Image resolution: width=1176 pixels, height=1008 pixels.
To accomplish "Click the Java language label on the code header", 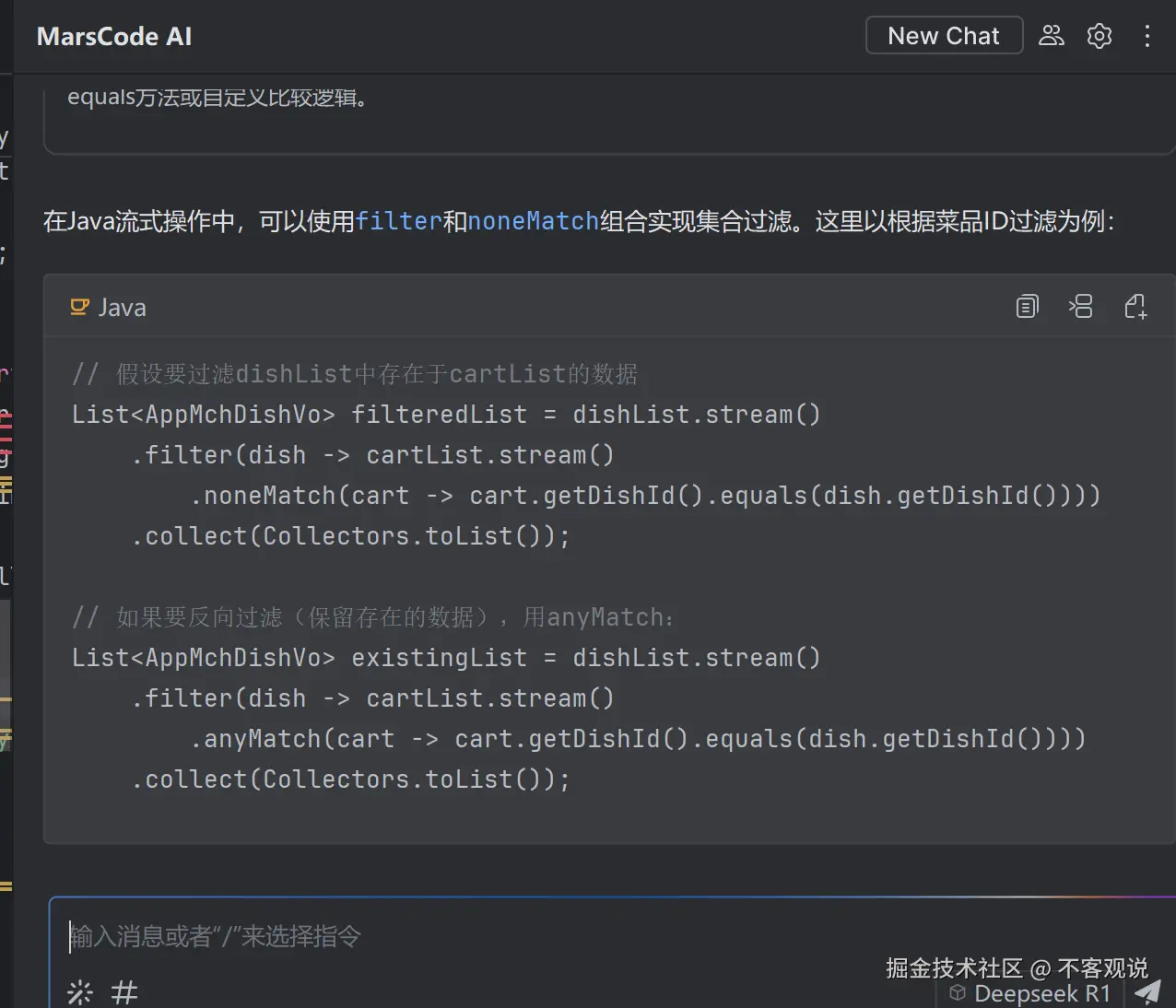I will 122,307.
